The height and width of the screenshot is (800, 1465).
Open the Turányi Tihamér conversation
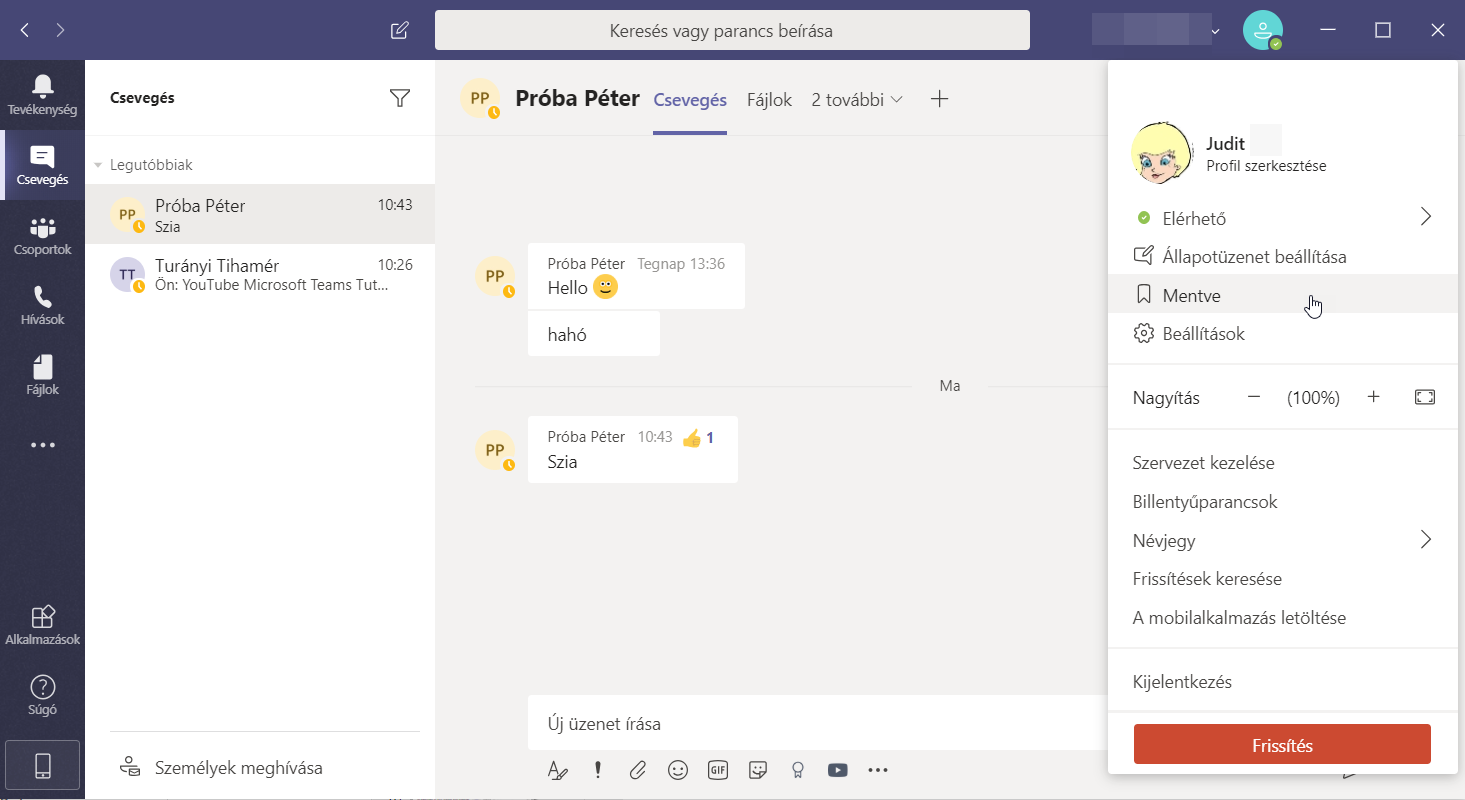(x=260, y=275)
